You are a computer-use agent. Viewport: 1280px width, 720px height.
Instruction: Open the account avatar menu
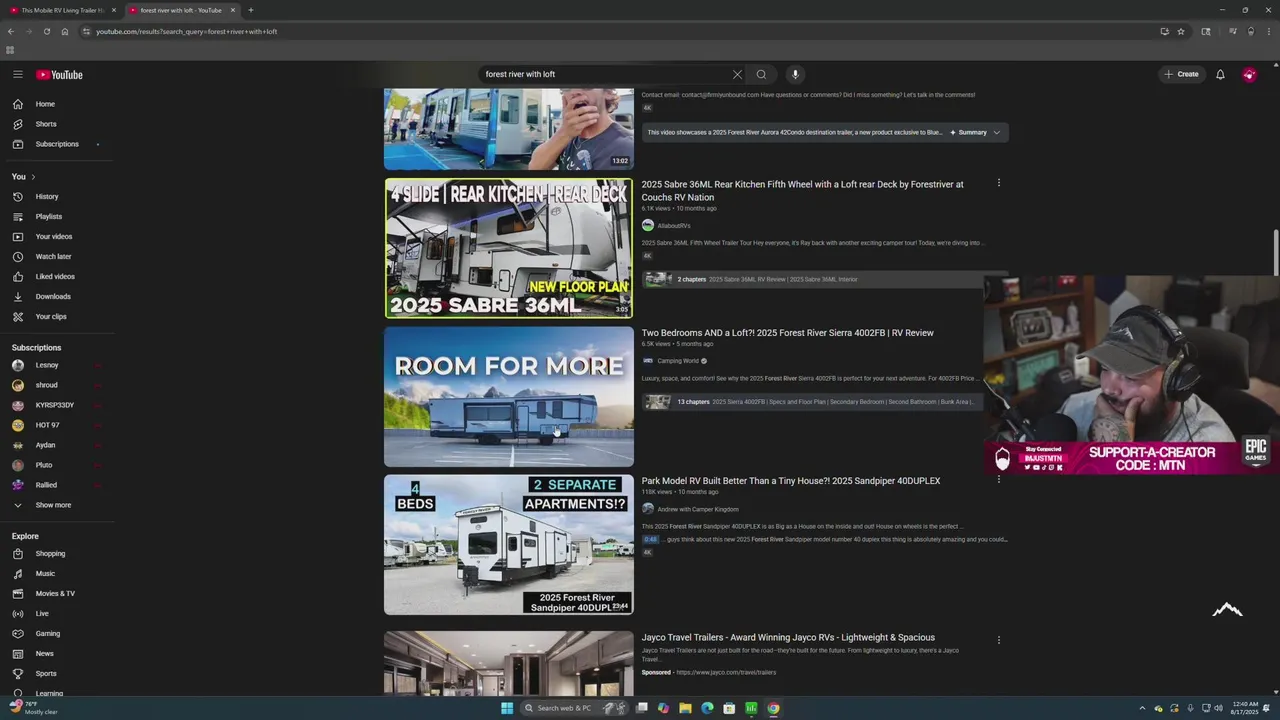pyautogui.click(x=1249, y=75)
